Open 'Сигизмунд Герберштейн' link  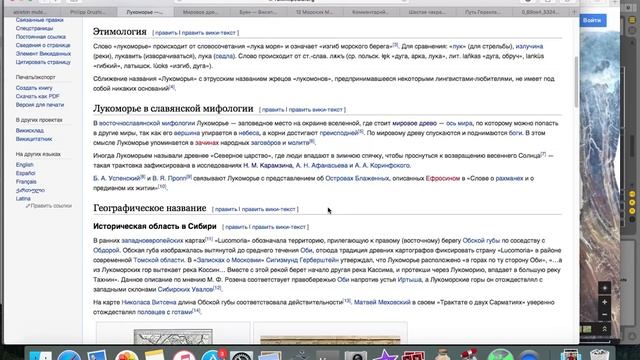point(302,260)
